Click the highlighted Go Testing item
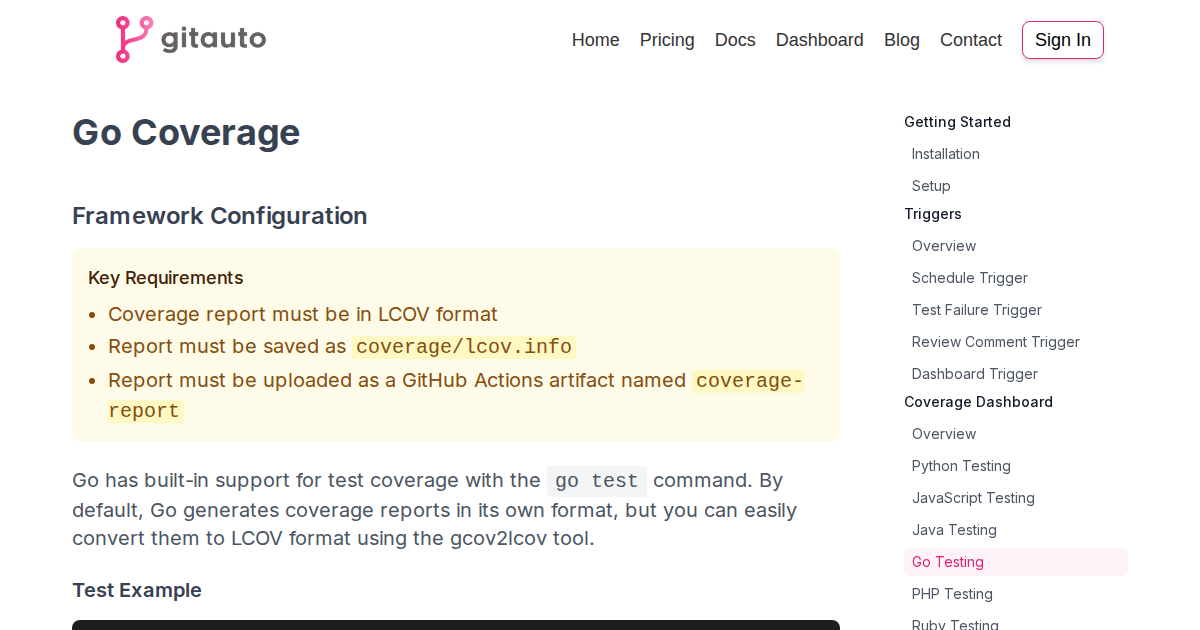This screenshot has height=630, width=1200. pos(1016,562)
